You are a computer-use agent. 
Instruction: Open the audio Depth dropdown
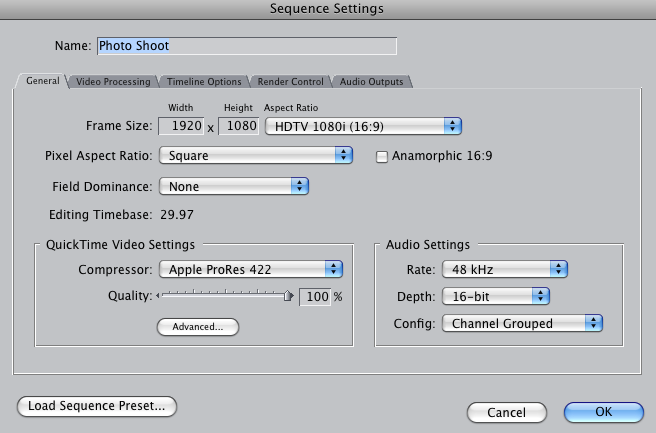click(x=496, y=296)
